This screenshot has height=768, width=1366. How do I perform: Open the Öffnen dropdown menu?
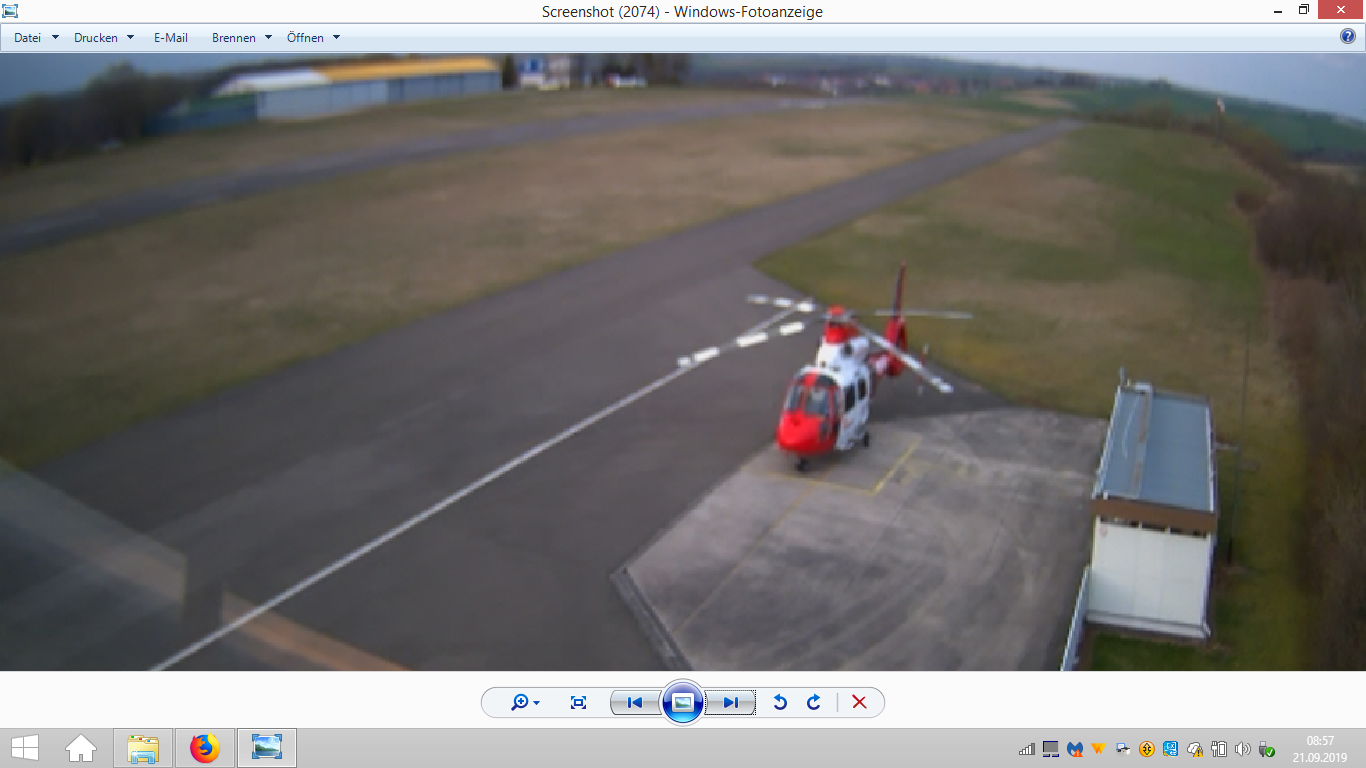313,38
